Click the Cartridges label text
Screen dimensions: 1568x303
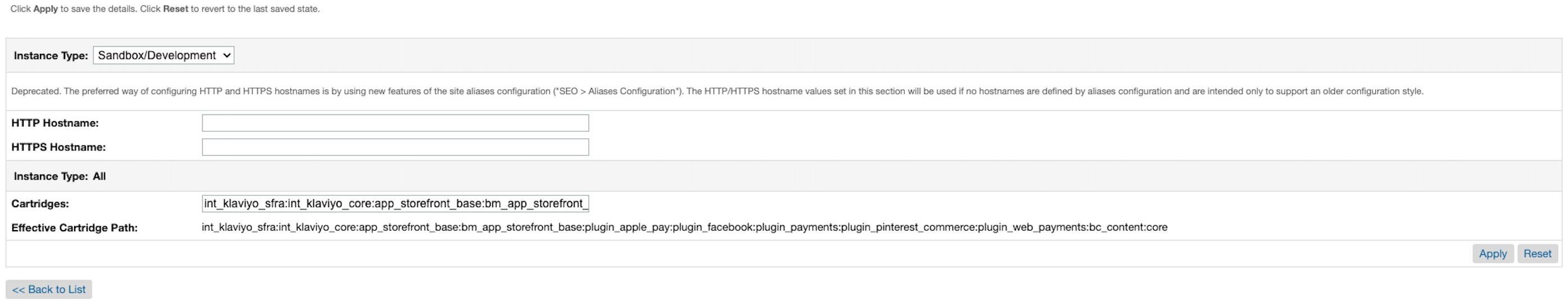40,204
